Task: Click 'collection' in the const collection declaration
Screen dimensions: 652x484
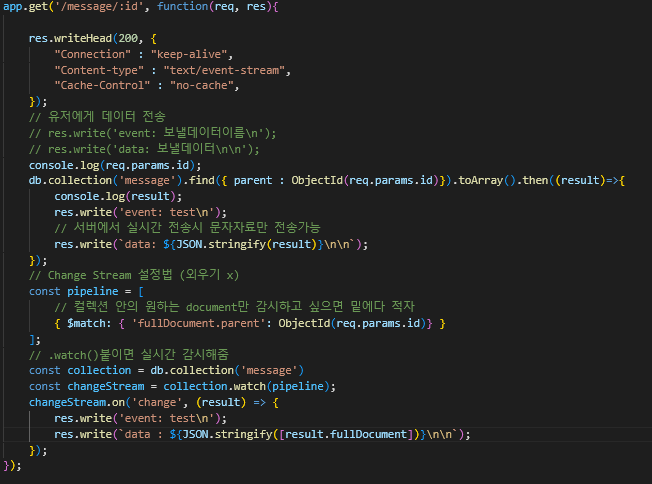Action: 99,370
